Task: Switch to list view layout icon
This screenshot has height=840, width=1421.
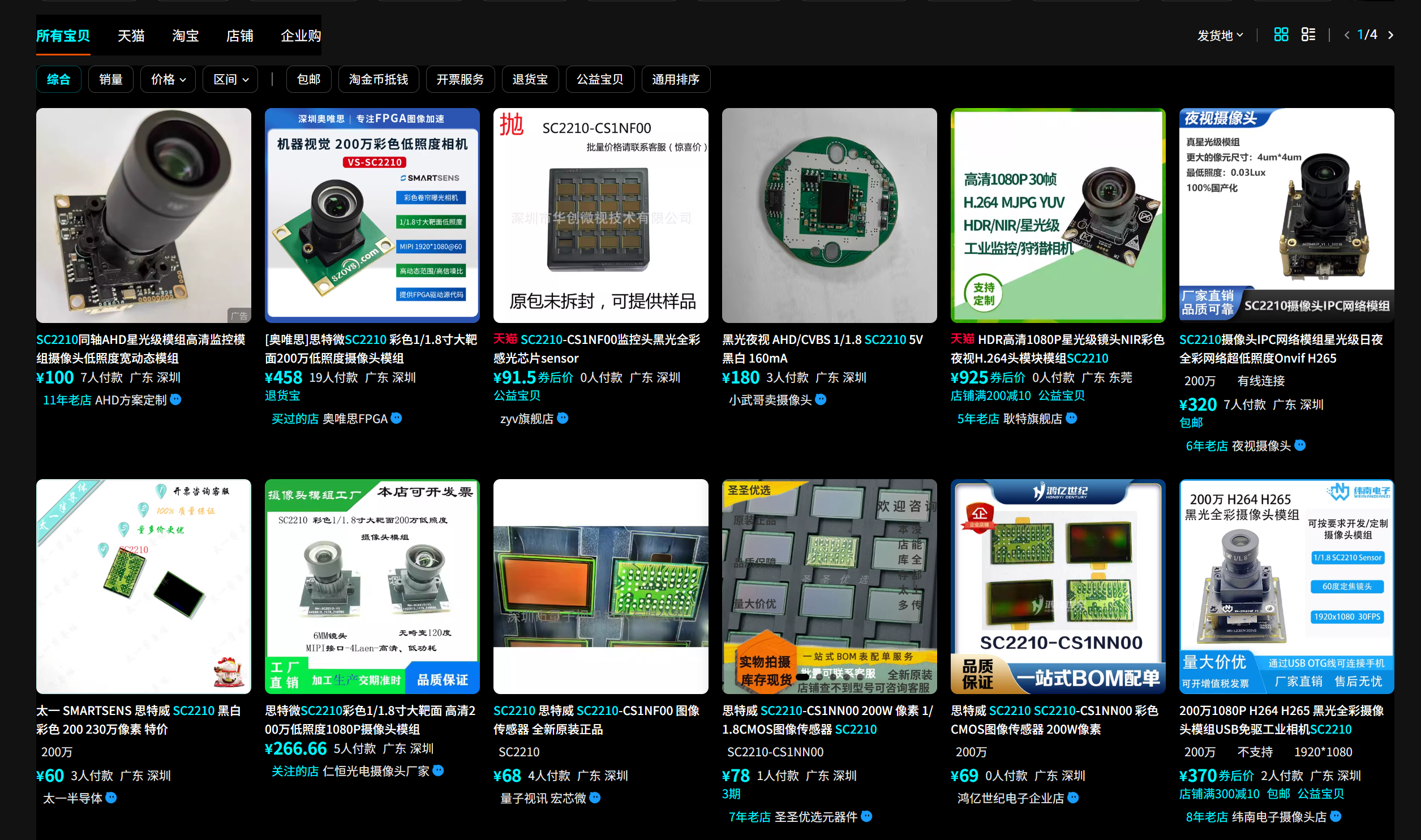Action: point(1308,35)
